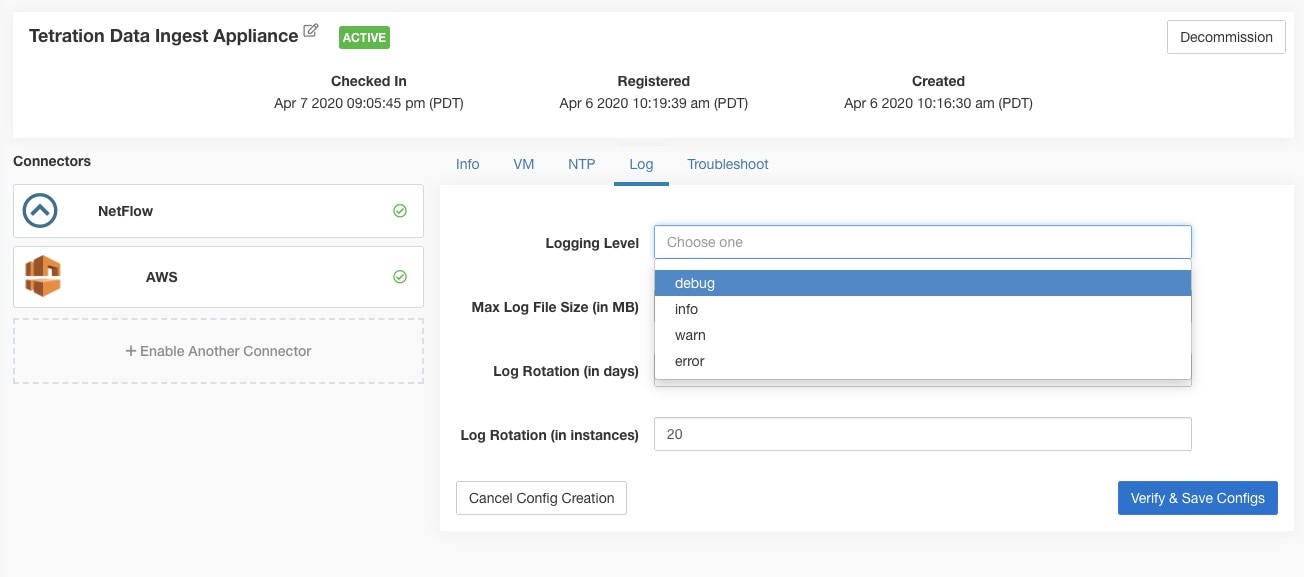Click the Logging Level label
This screenshot has height=577, width=1304.
click(x=592, y=243)
